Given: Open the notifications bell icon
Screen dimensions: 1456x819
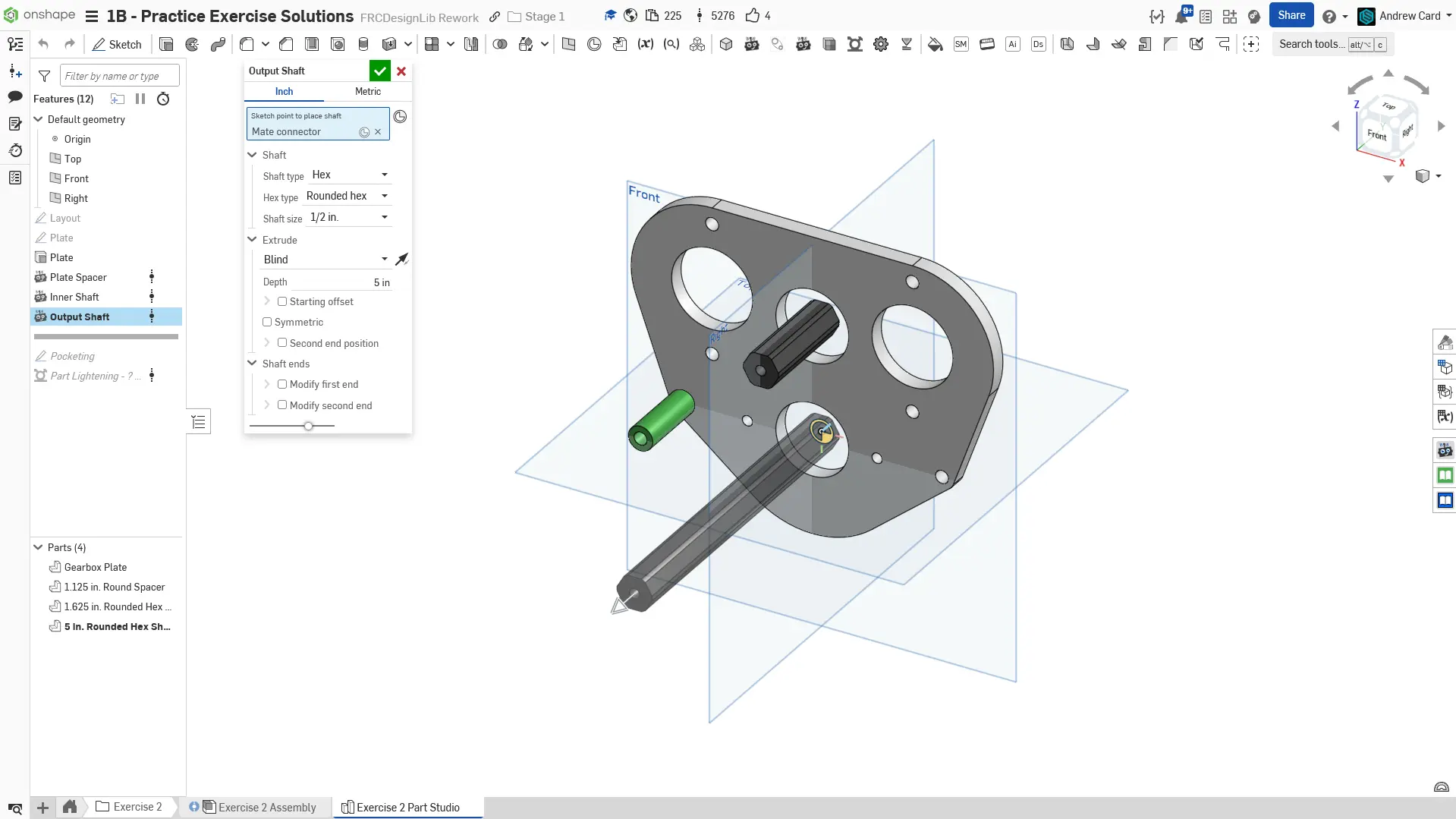Looking at the screenshot, I should coord(1181,16).
